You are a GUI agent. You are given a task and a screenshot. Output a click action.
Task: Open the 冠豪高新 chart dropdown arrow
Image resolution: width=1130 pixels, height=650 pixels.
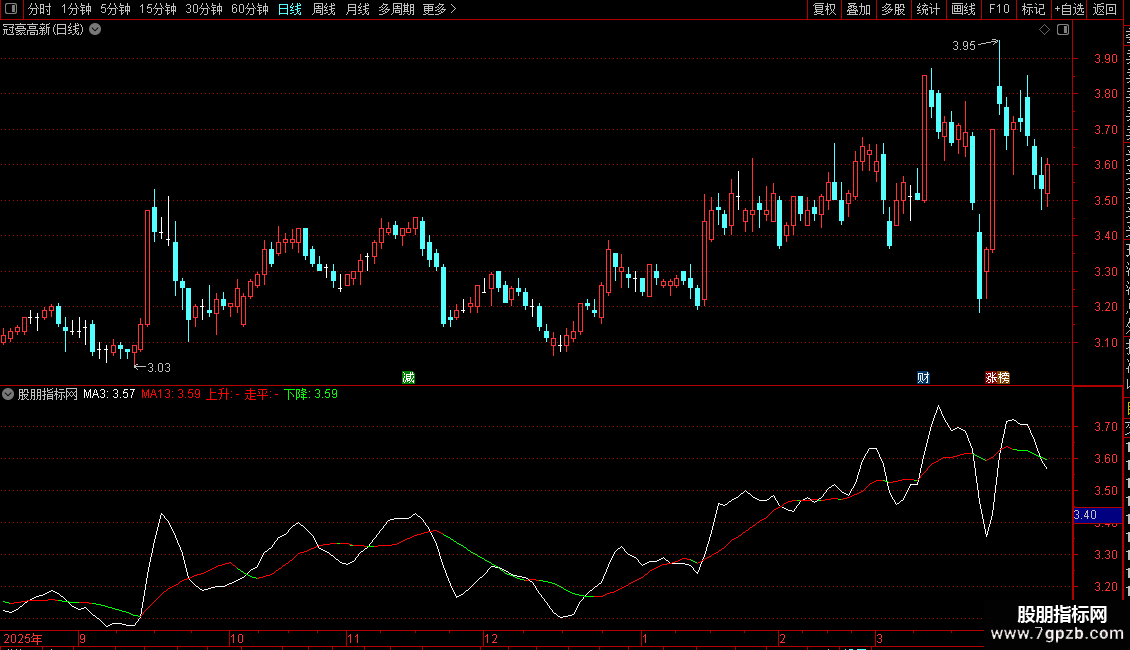click(95, 30)
